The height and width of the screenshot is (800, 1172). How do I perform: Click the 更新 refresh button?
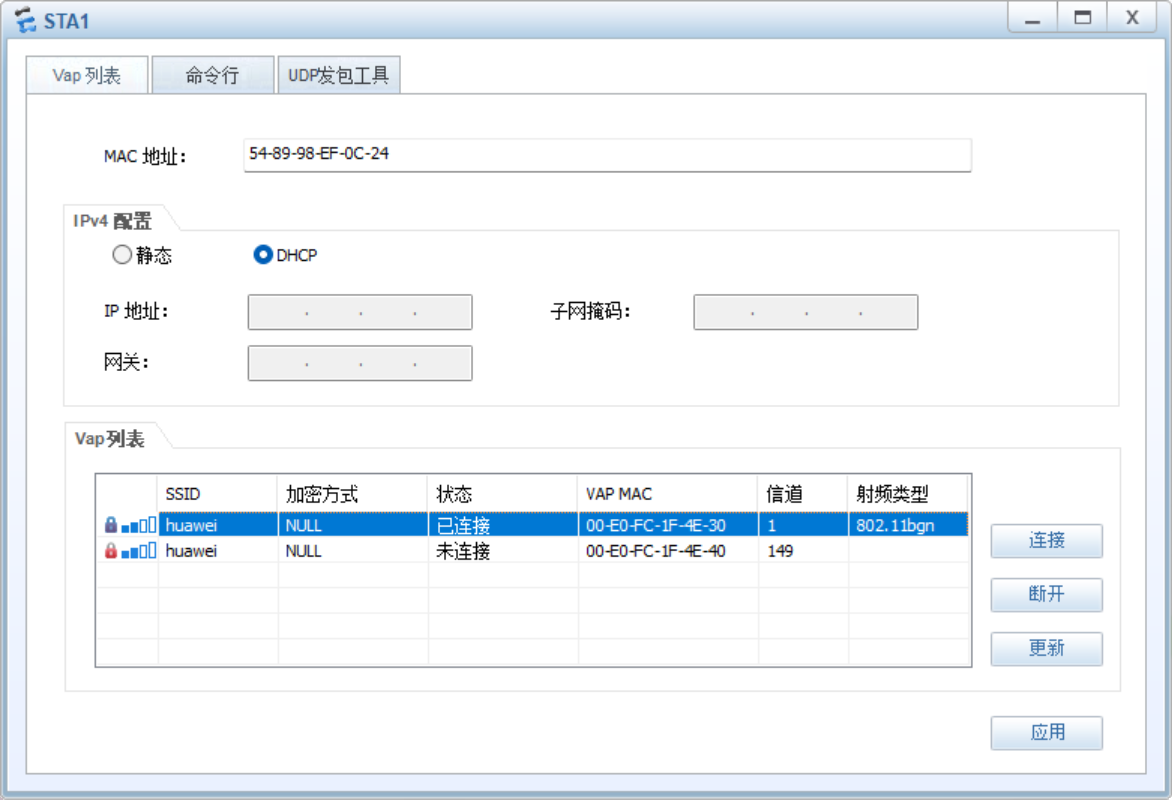[x=1046, y=648]
